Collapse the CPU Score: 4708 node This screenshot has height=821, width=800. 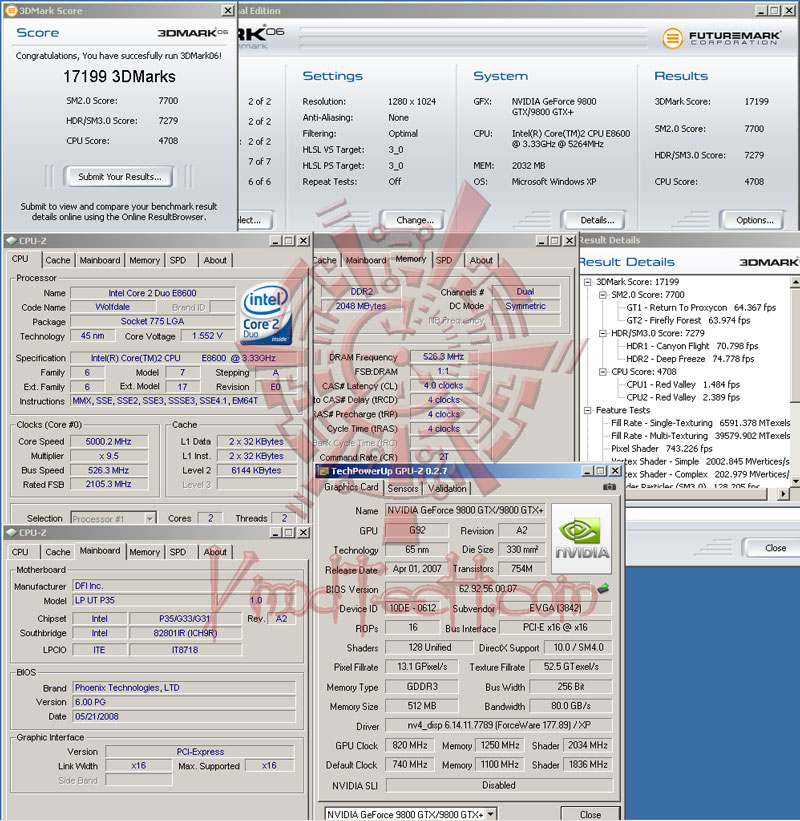(603, 372)
